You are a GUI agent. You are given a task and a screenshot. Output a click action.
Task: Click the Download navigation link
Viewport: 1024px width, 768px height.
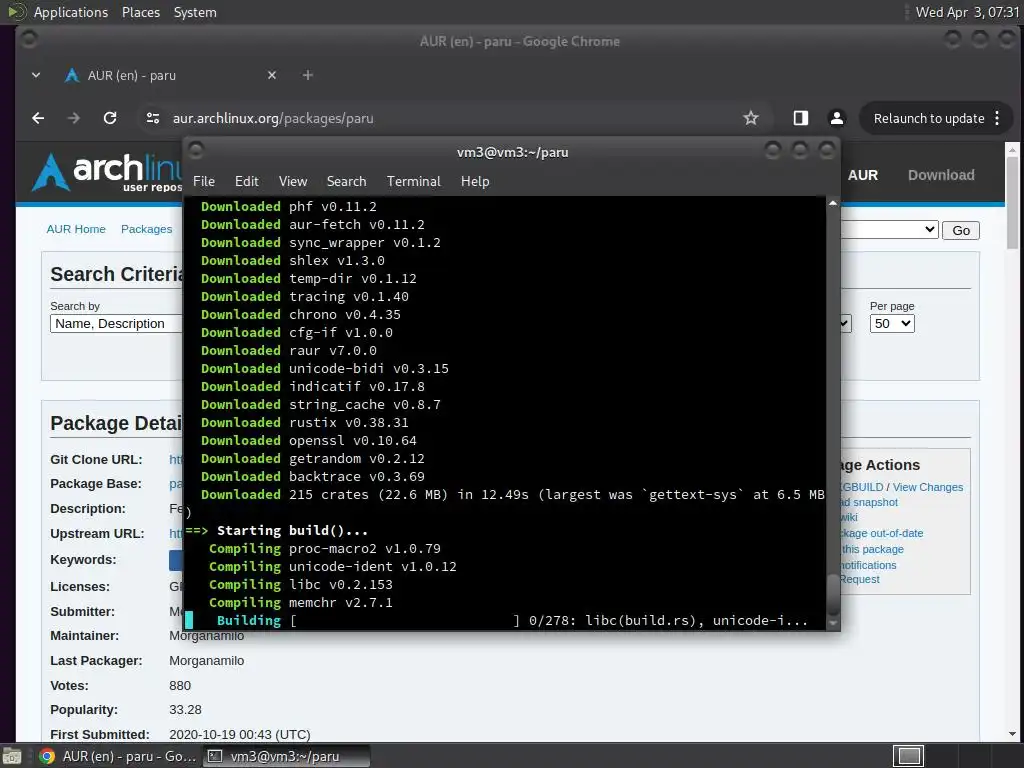click(941, 175)
